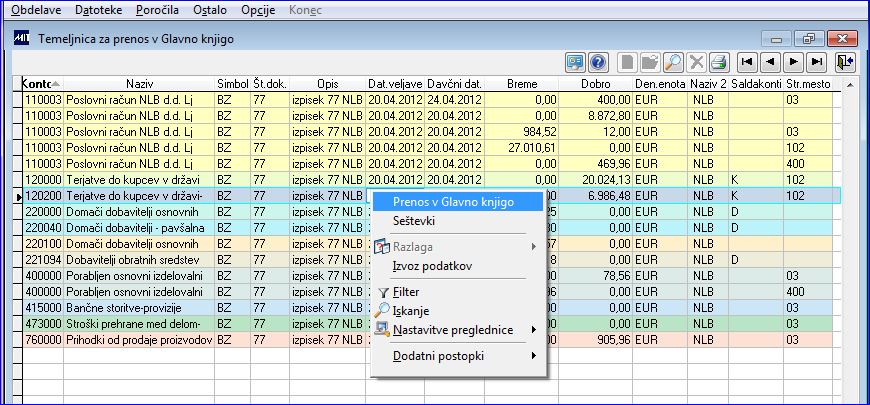
Task: Select the Dobro value 905,96
Action: (x=596, y=340)
